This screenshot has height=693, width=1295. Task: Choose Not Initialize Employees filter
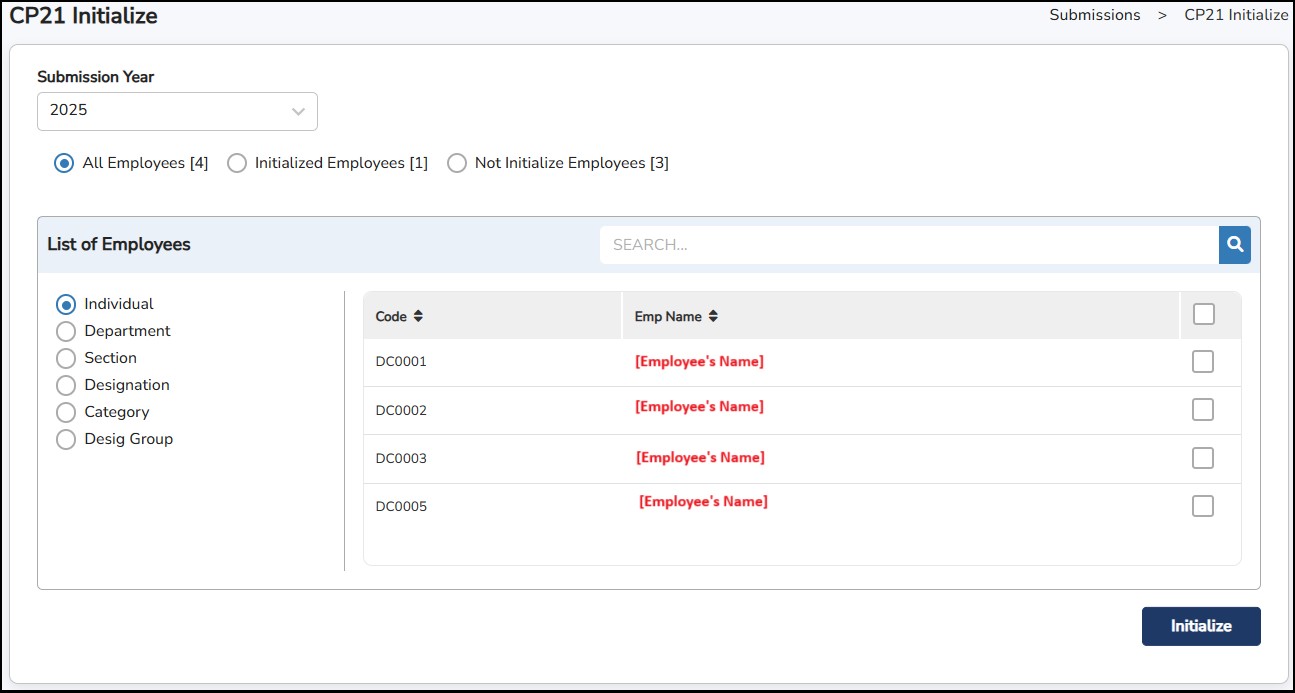pos(457,163)
